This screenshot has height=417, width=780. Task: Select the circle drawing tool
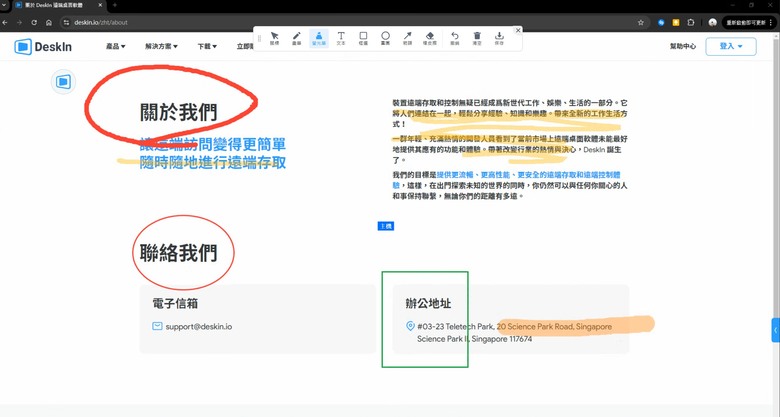pyautogui.click(x=385, y=38)
